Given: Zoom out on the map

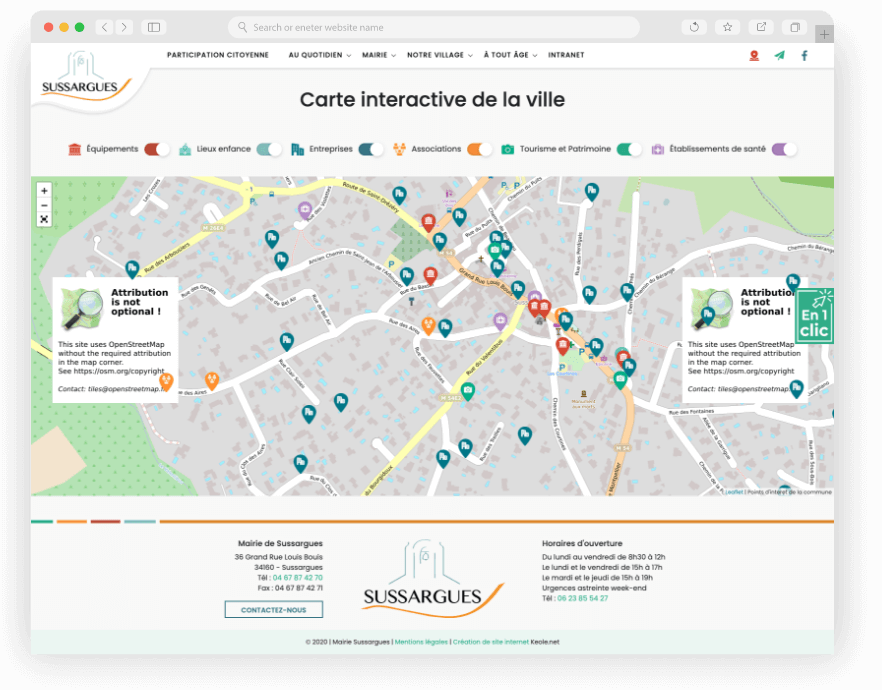Looking at the screenshot, I should point(44,205).
